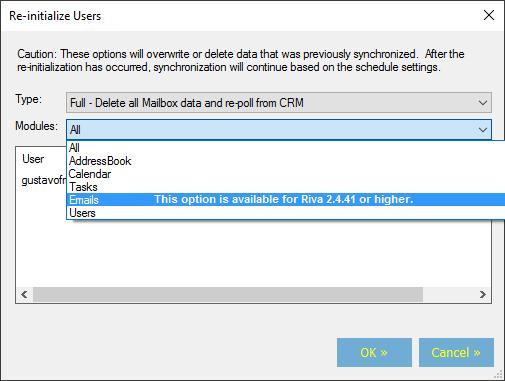Click the OK » button
The width and height of the screenshot is (505, 381).
374,353
